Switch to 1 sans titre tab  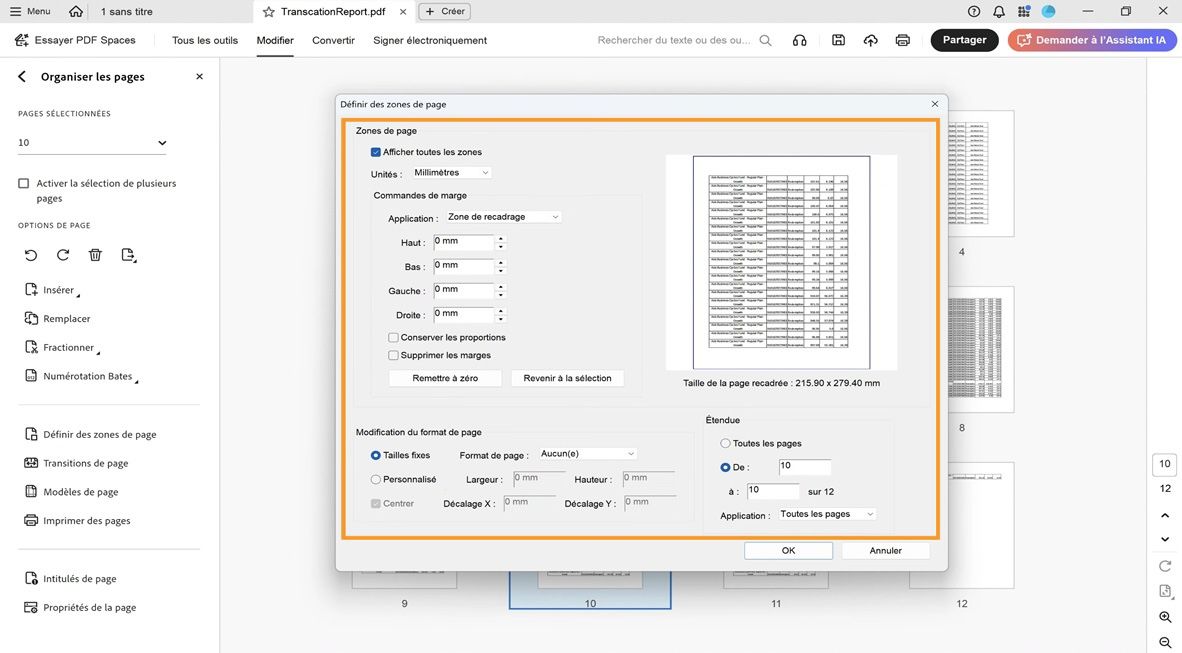coord(127,12)
